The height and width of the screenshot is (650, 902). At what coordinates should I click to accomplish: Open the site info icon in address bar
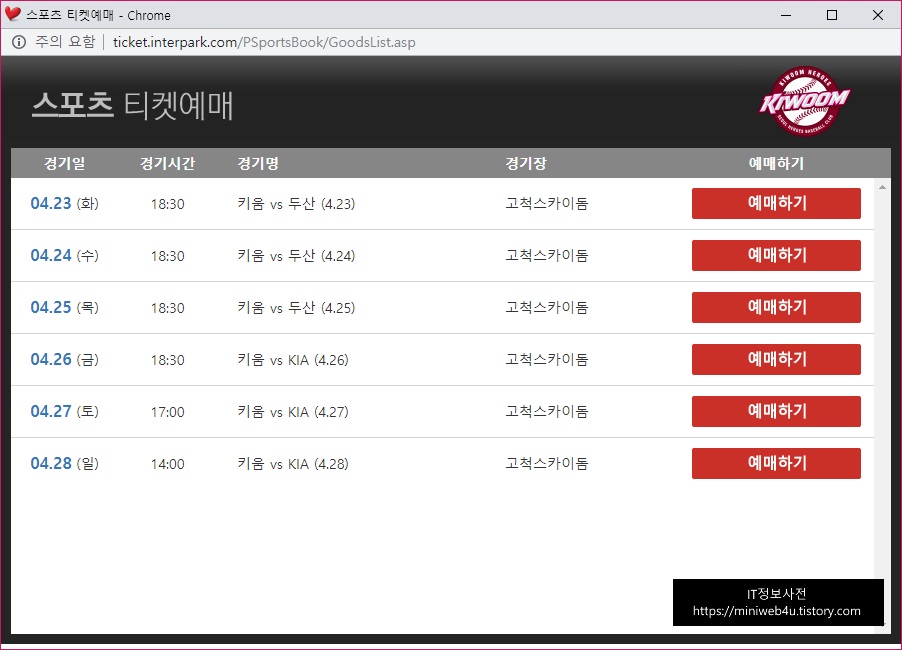click(x=19, y=42)
